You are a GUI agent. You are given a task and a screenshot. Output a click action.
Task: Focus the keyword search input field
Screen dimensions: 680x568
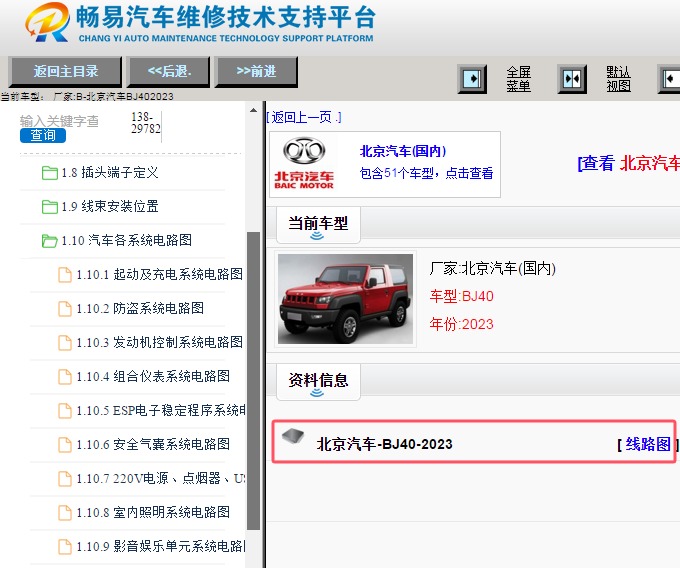[59, 121]
